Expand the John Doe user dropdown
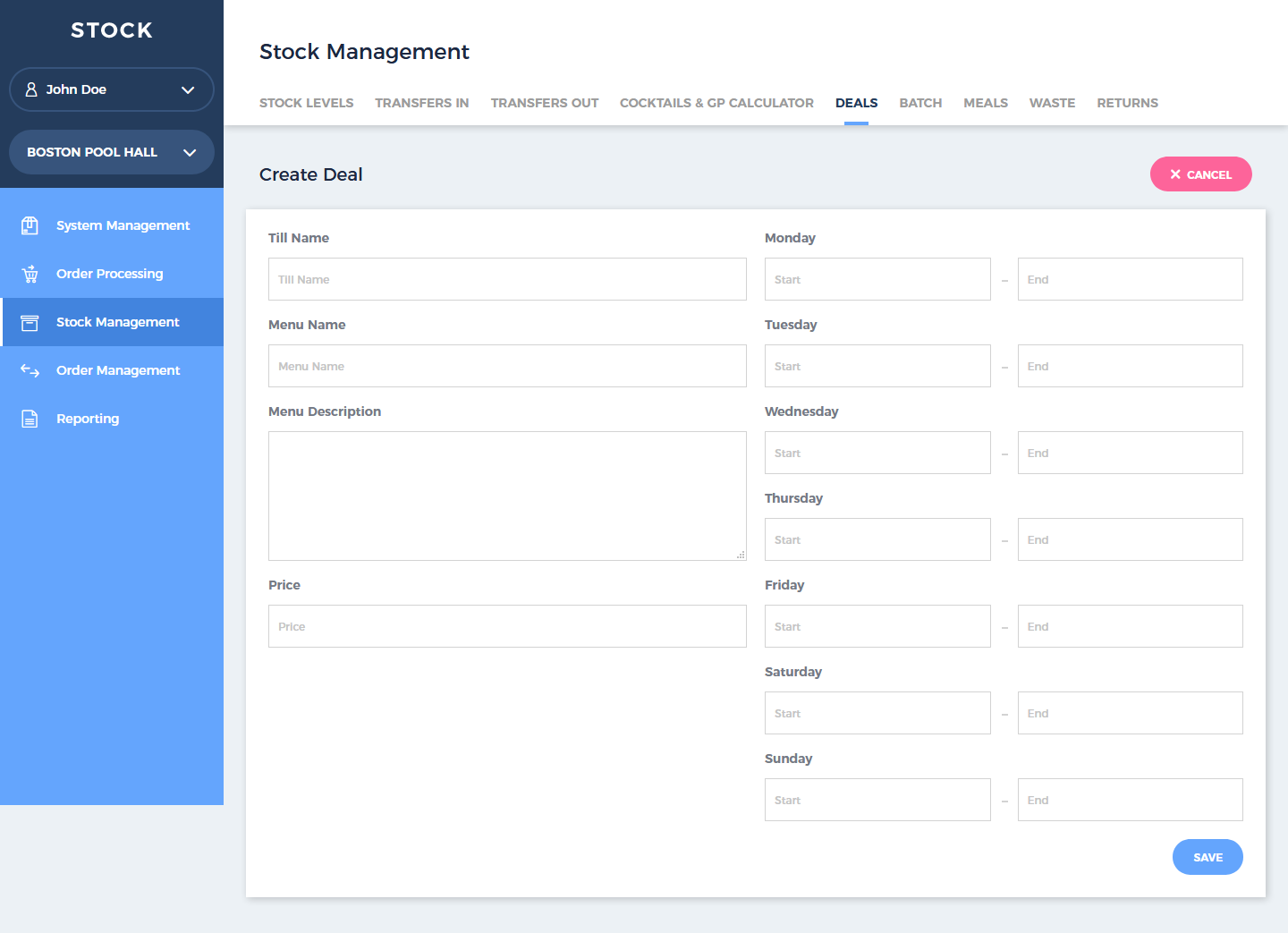The height and width of the screenshot is (933, 1288). pos(188,89)
